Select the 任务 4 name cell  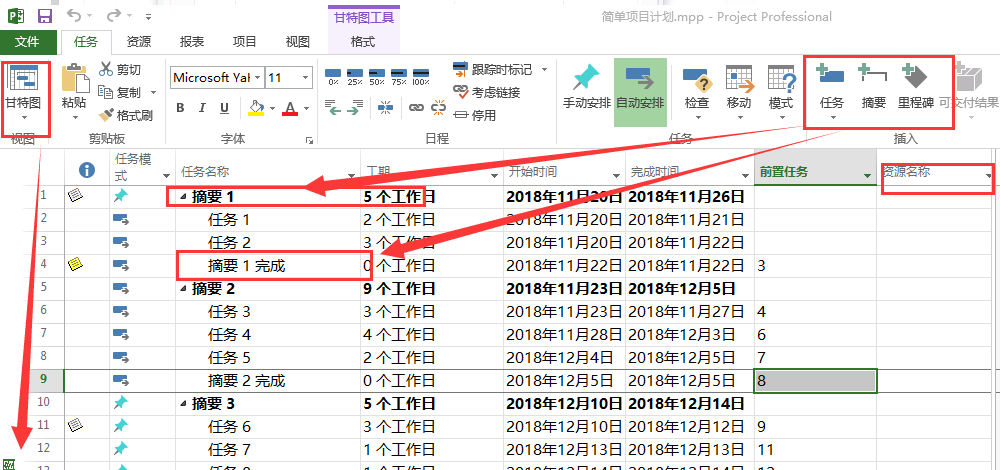click(x=268, y=335)
